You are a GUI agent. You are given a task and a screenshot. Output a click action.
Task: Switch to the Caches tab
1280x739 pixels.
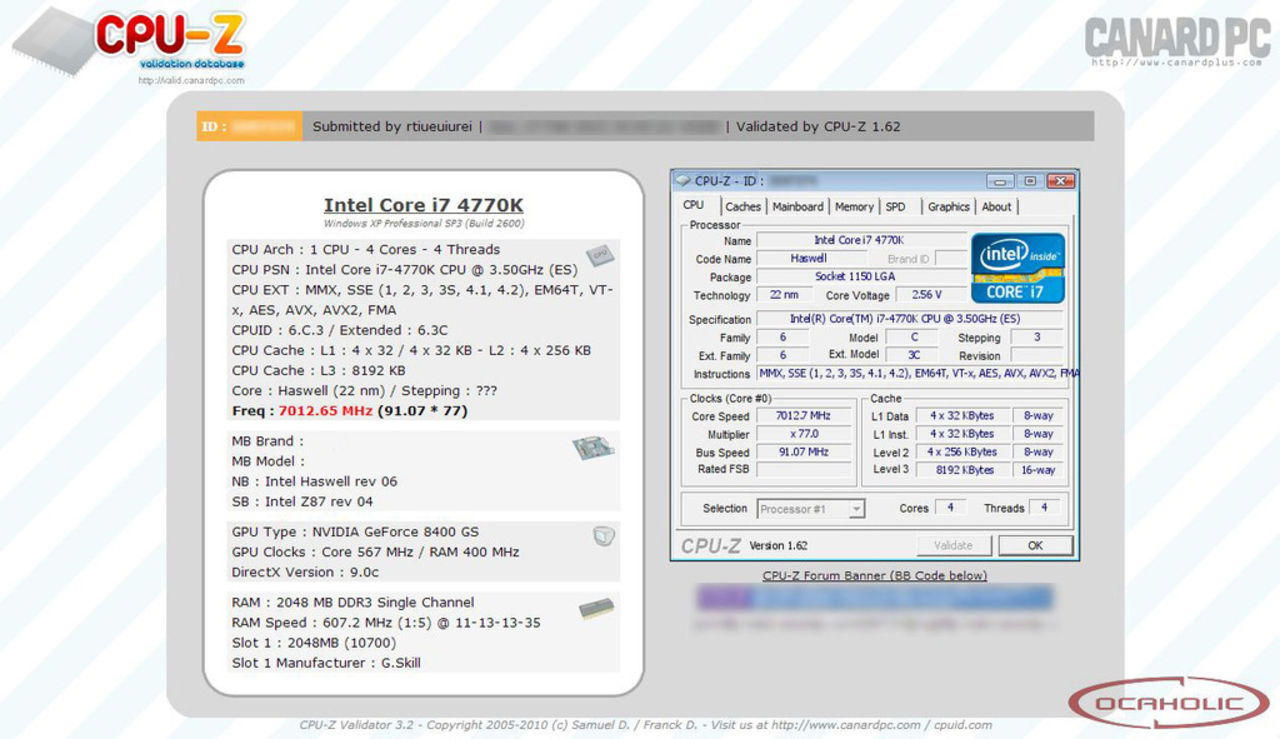(743, 206)
